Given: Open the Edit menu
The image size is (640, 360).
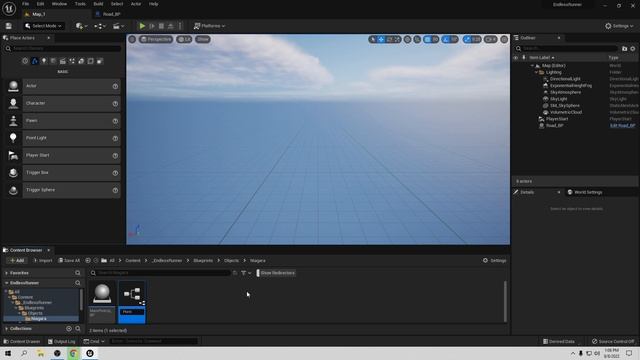Looking at the screenshot, I should [x=40, y=4].
